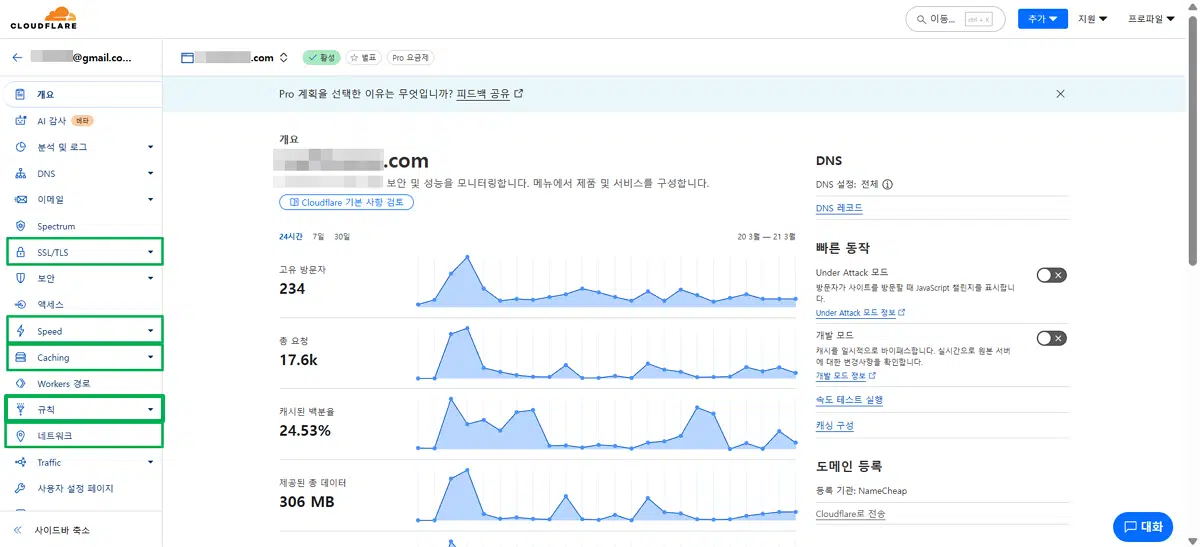Click the 고유 방문자 chart

(x=606, y=281)
